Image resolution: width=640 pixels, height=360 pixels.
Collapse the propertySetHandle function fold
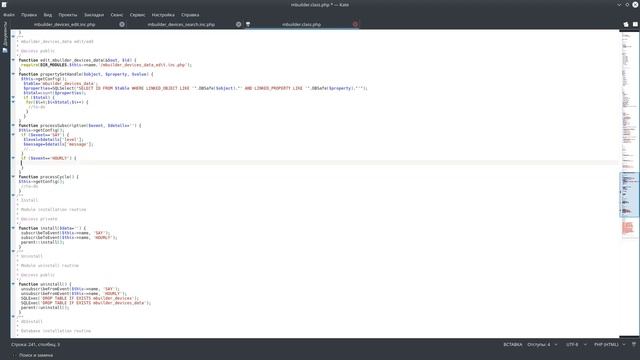pyautogui.click(x=13, y=74)
